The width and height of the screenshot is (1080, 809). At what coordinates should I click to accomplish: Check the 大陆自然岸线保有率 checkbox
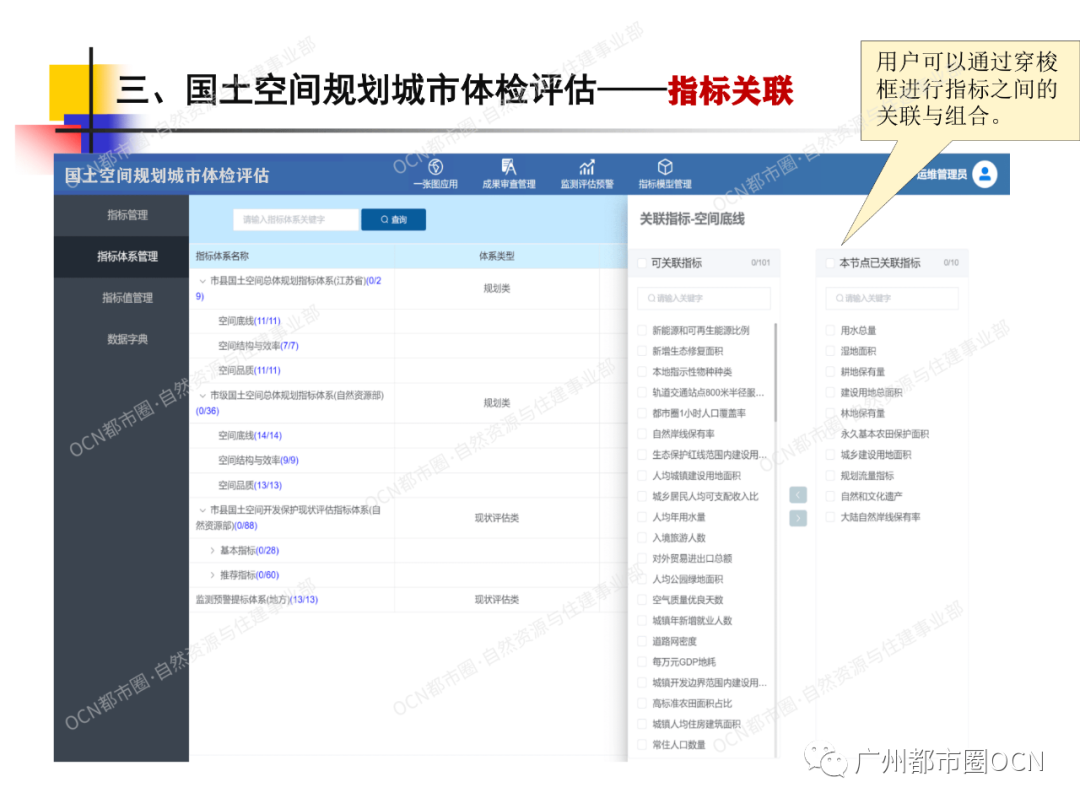pos(830,517)
